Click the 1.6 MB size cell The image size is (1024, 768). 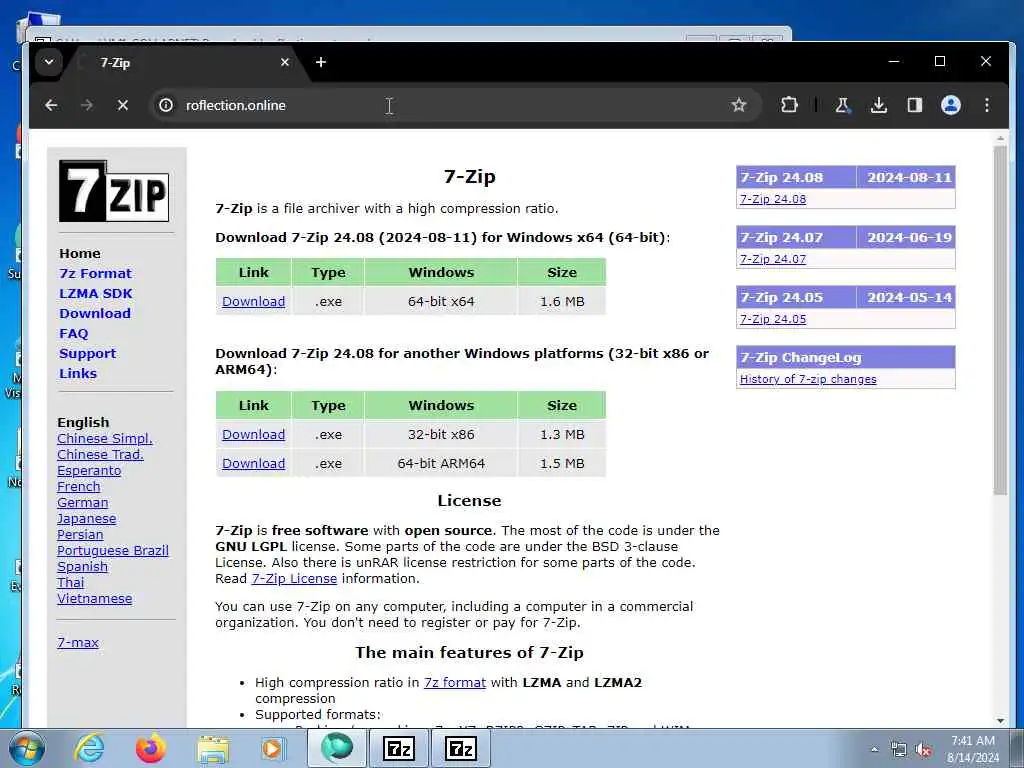coord(562,302)
